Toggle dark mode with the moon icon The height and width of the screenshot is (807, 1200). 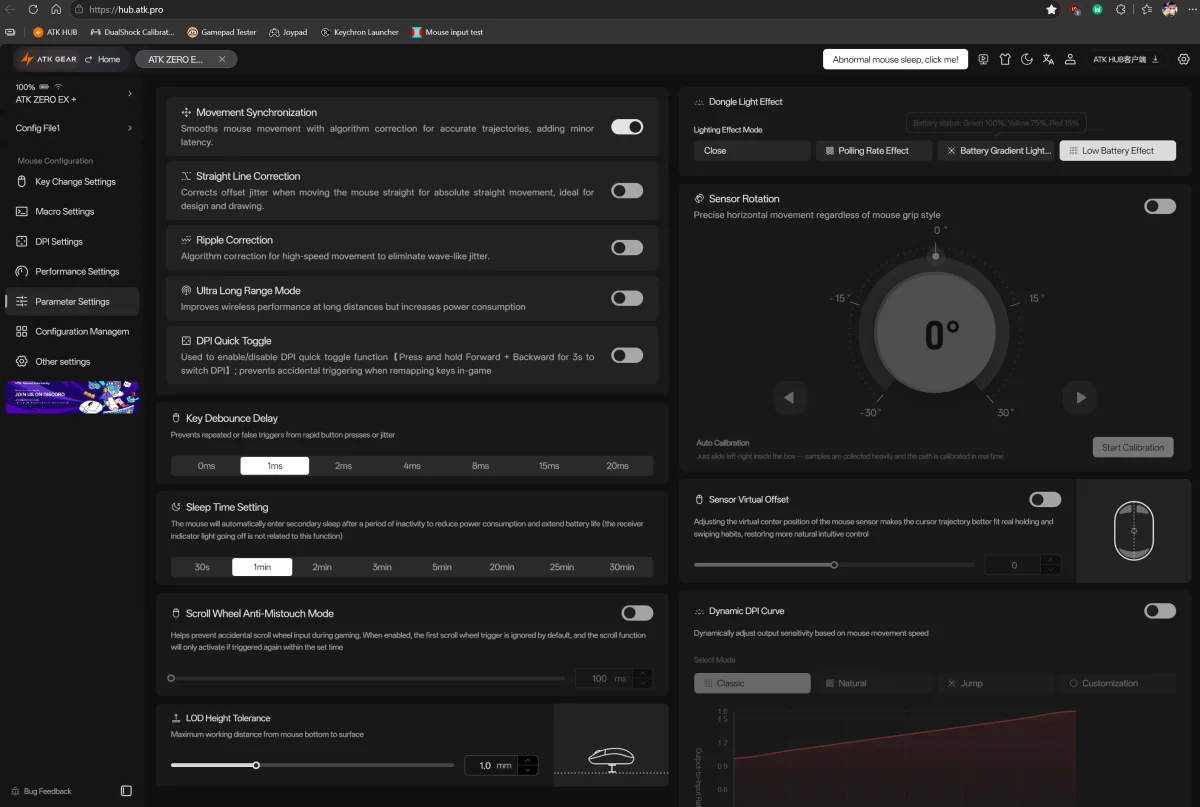coord(1026,59)
